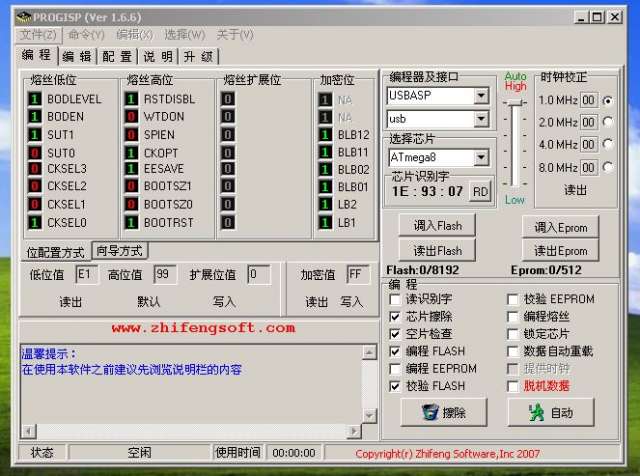Viewport: 640px width, 476px height.
Task: Switch to the 向导方式 tab
Action: pyautogui.click(x=119, y=250)
